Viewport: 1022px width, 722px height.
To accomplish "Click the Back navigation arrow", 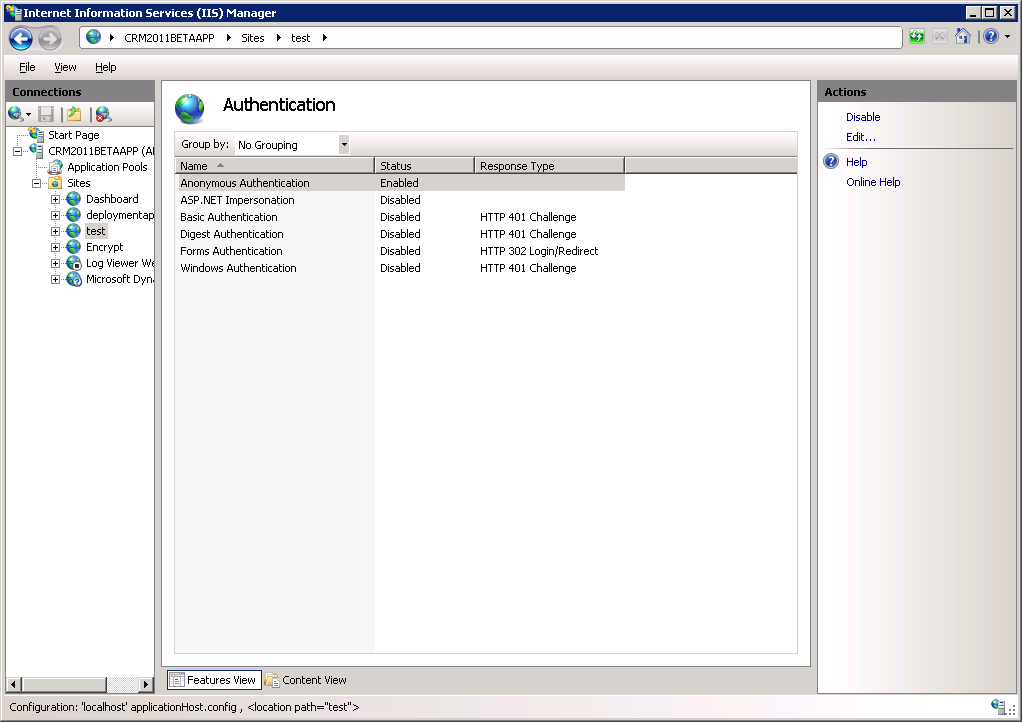I will point(19,37).
